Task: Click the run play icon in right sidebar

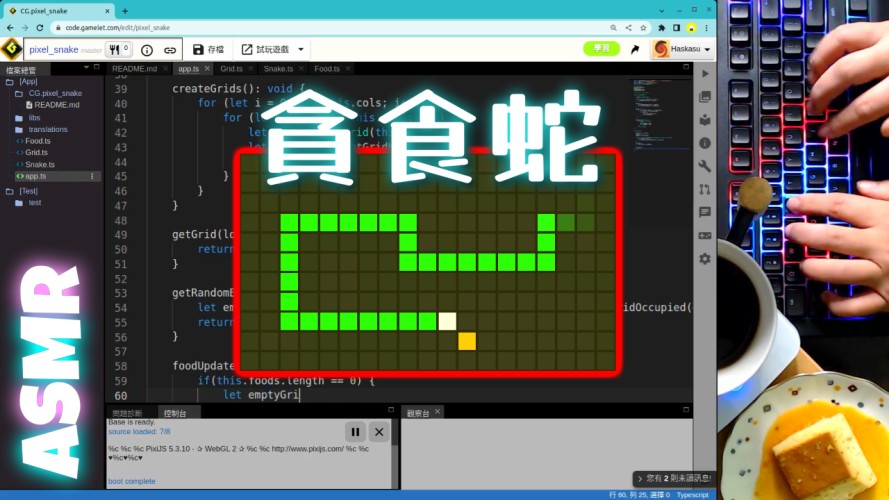Action: pyautogui.click(x=705, y=74)
